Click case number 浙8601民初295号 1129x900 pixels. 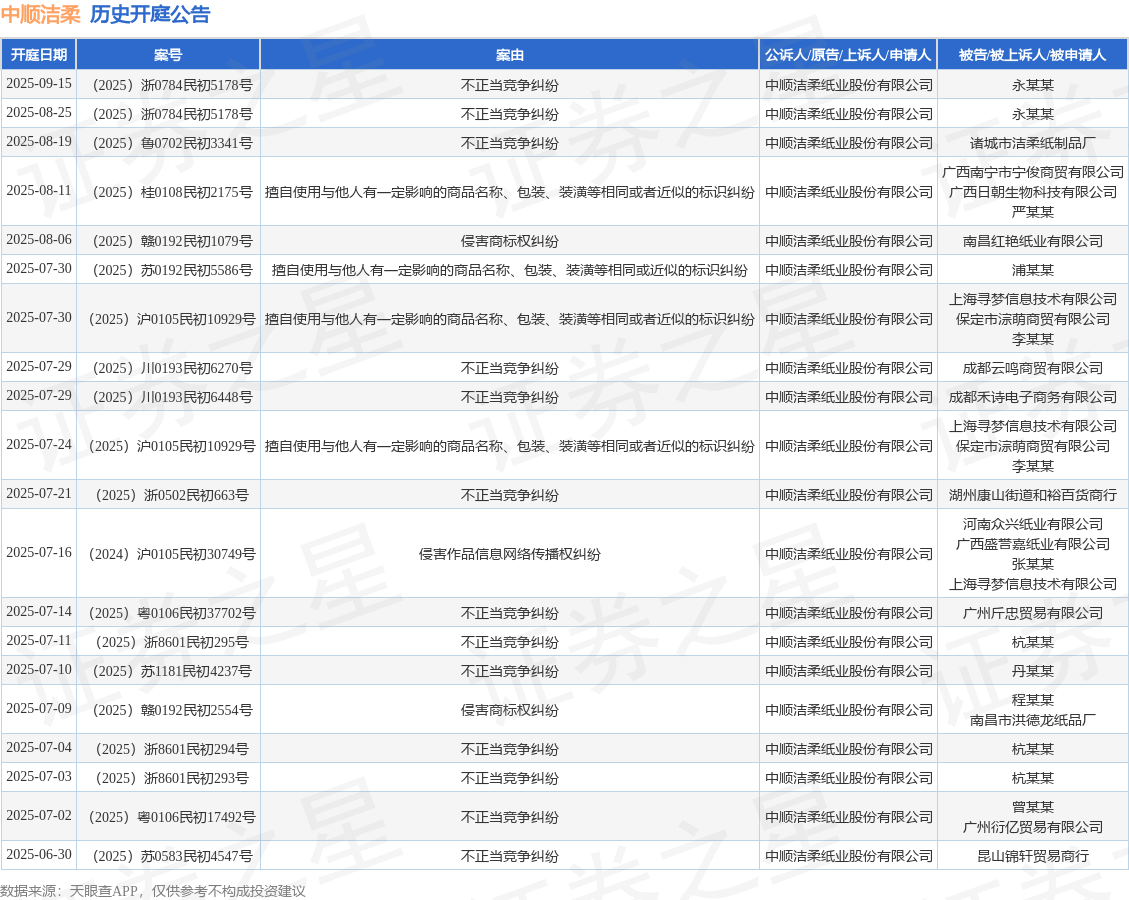pyautogui.click(x=172, y=642)
